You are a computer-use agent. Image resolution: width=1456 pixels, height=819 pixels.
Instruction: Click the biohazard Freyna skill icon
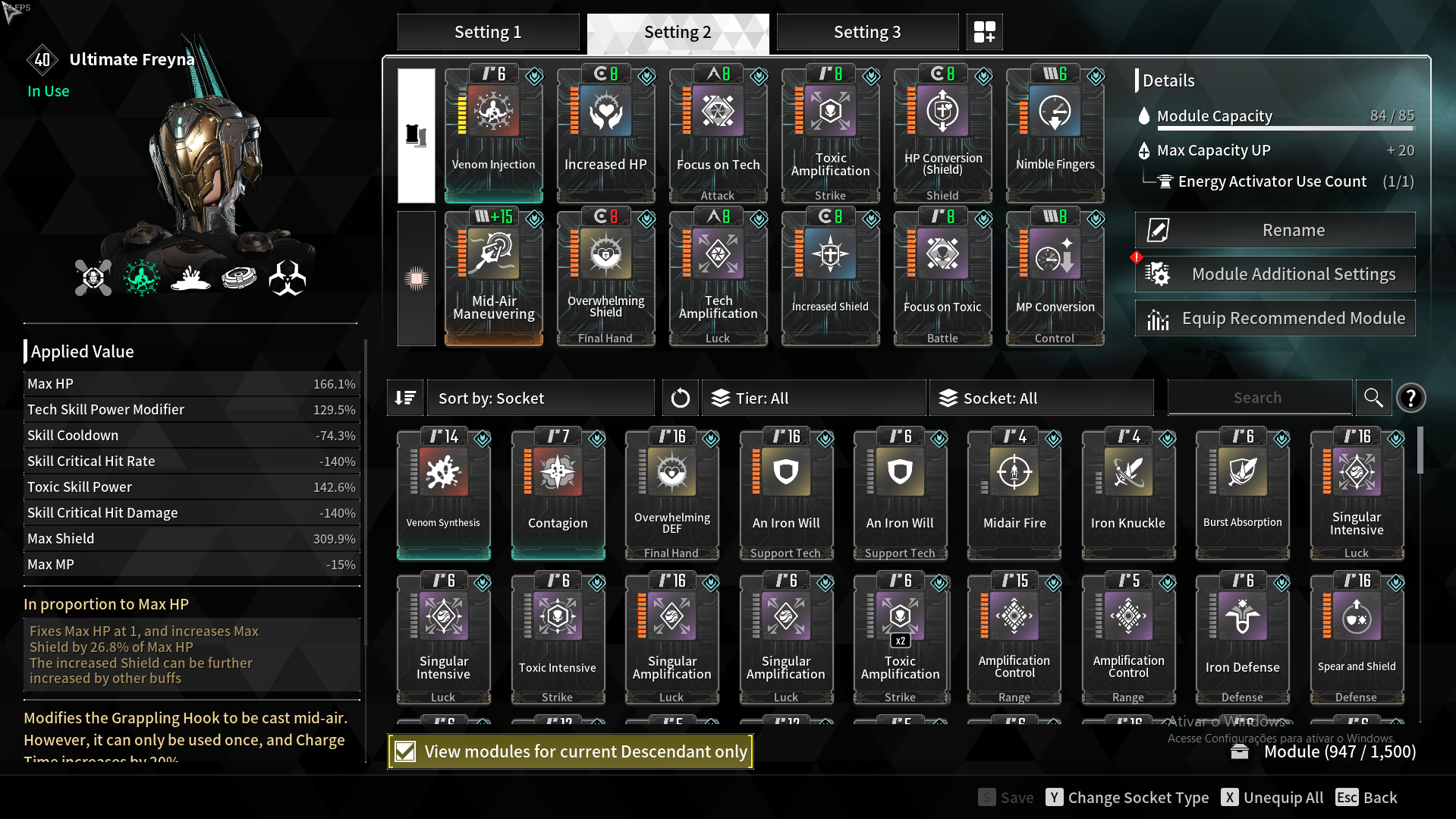(x=287, y=278)
